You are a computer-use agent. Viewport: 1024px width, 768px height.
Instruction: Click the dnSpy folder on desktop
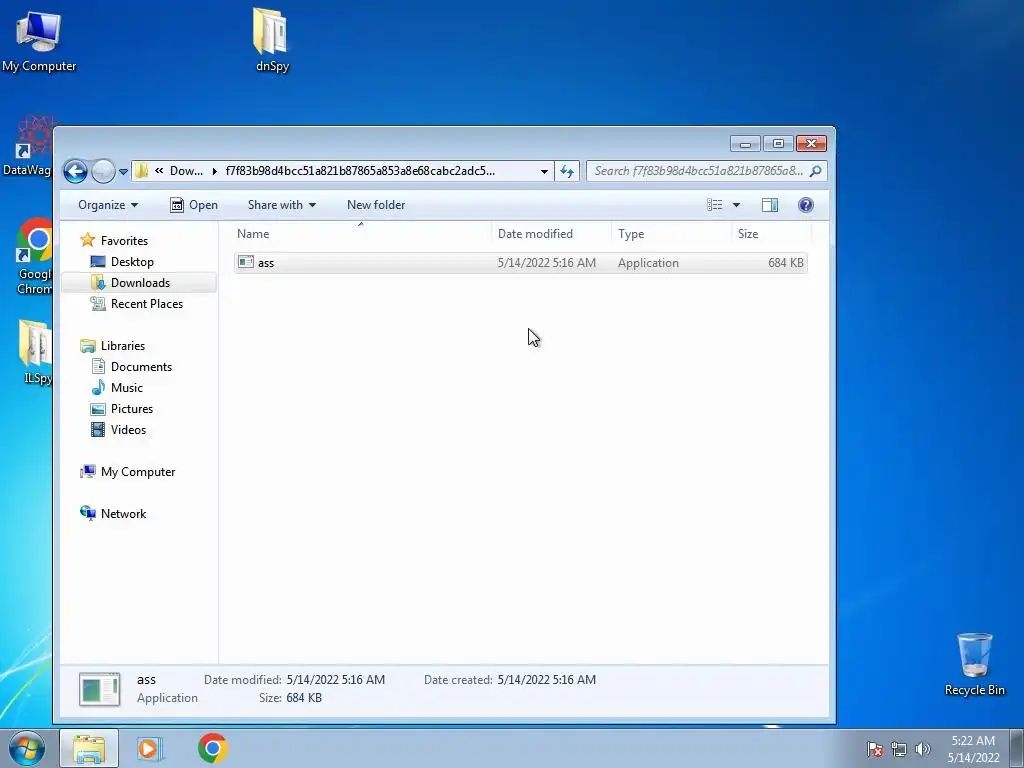click(272, 40)
